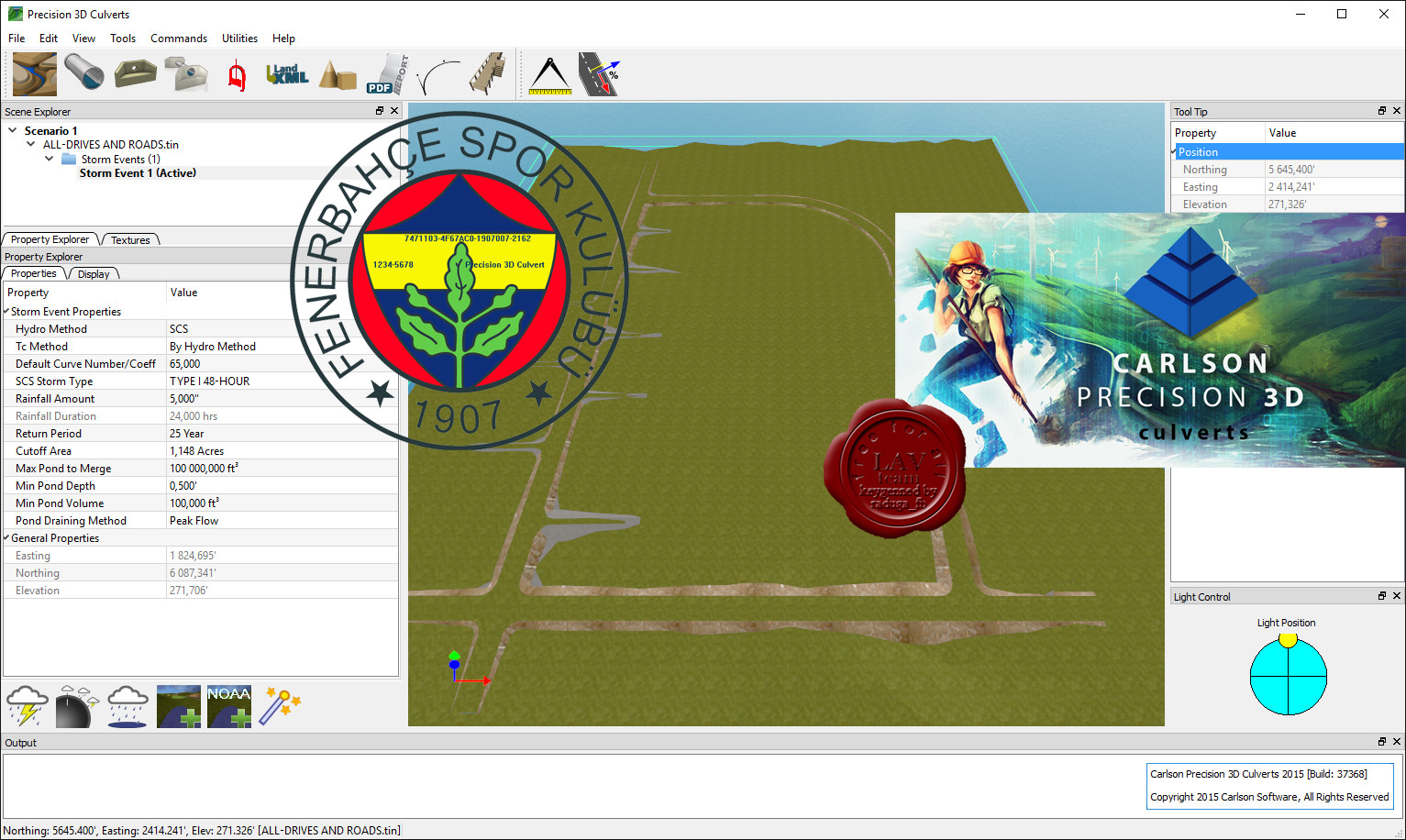Collapse the Storm Events folder node
Screen dimensions: 1406x840
[50, 159]
